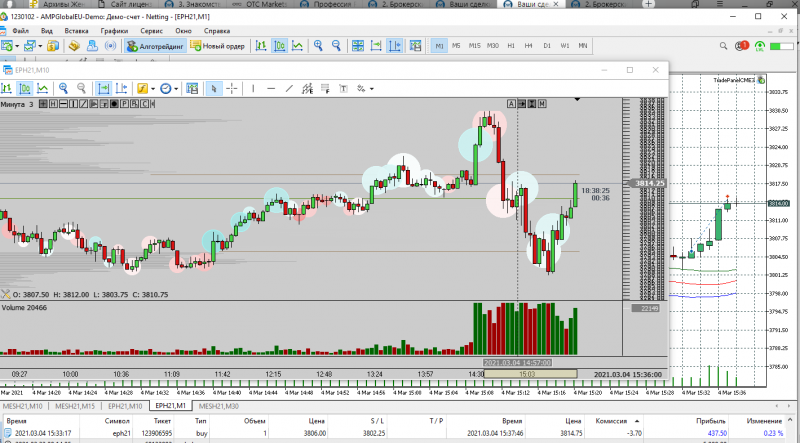Sort by Комиссия column arrow
The image size is (800, 443).
(637, 421)
